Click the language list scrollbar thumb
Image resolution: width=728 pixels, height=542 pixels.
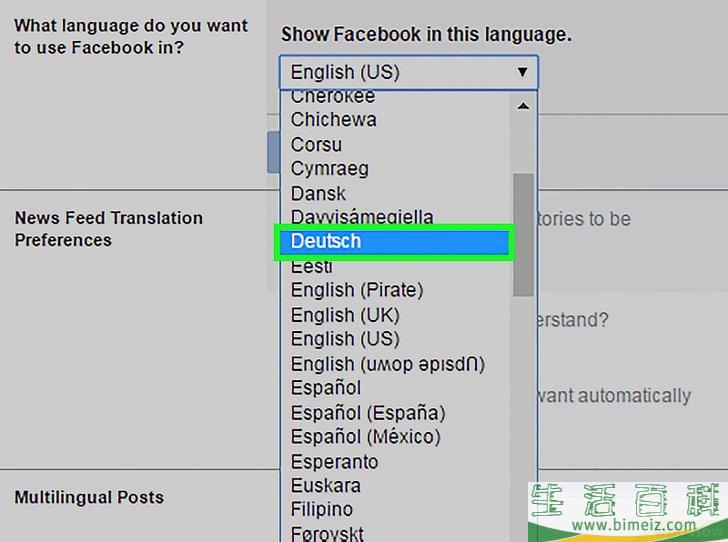(x=523, y=235)
